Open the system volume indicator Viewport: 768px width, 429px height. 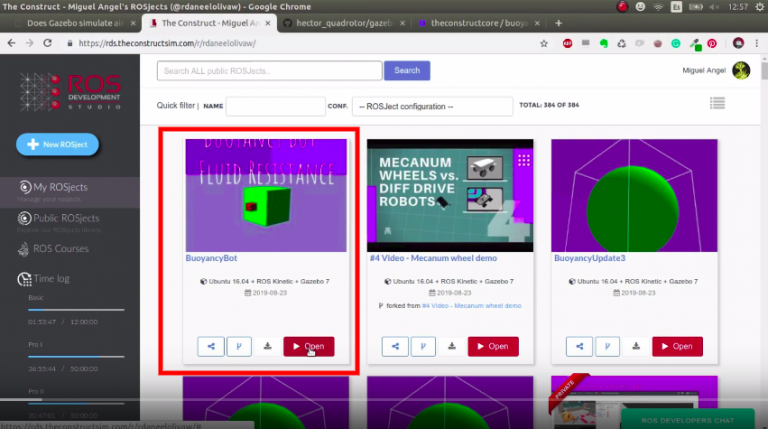coord(714,7)
